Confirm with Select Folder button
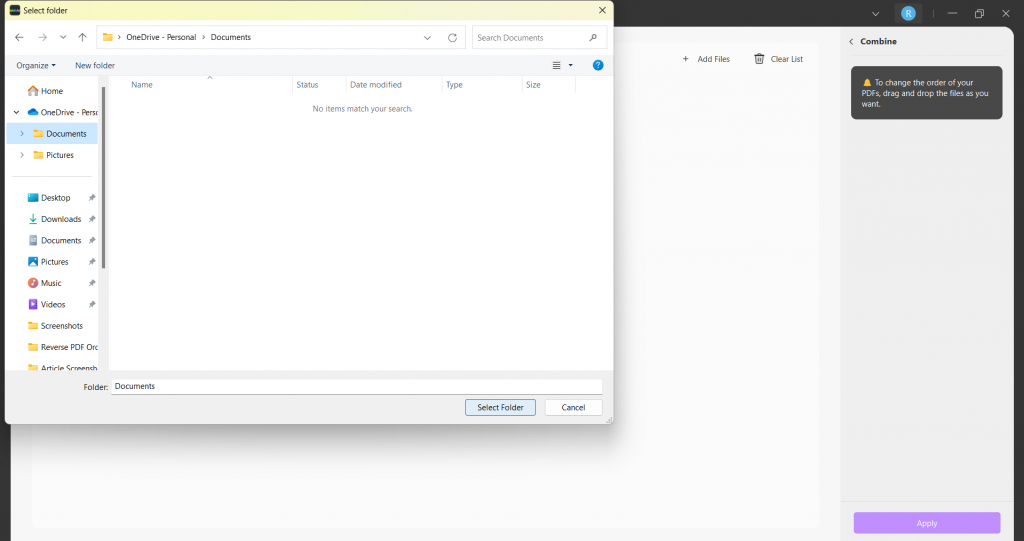Image resolution: width=1024 pixels, height=541 pixels. tap(500, 407)
